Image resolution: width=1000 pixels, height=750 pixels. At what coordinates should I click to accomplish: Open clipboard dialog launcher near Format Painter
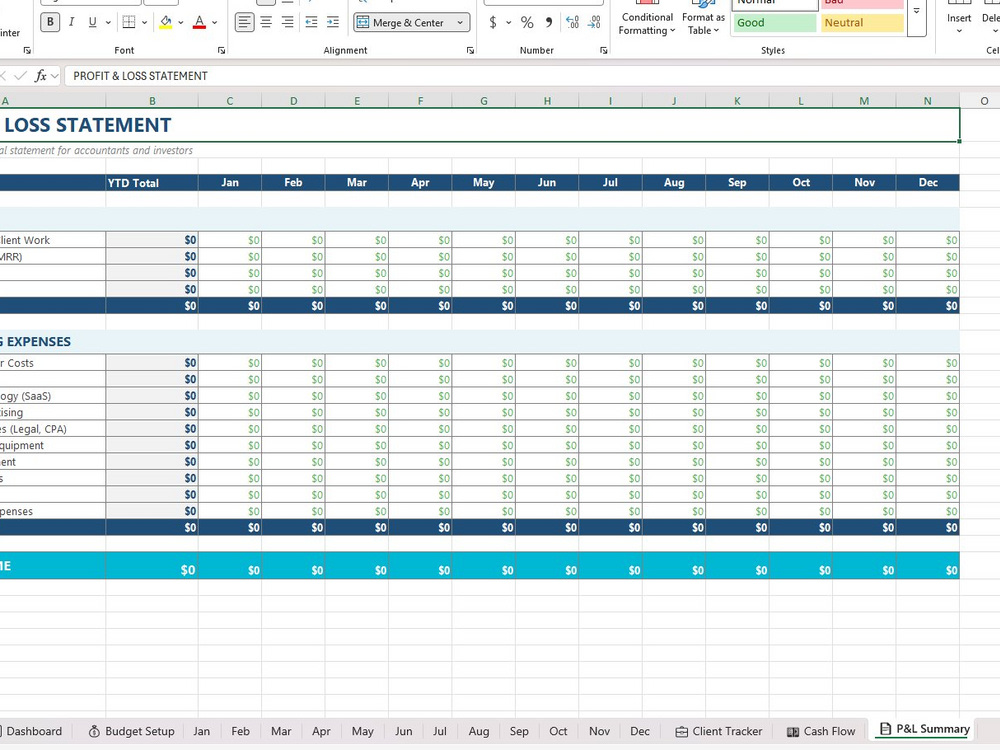tap(27, 50)
